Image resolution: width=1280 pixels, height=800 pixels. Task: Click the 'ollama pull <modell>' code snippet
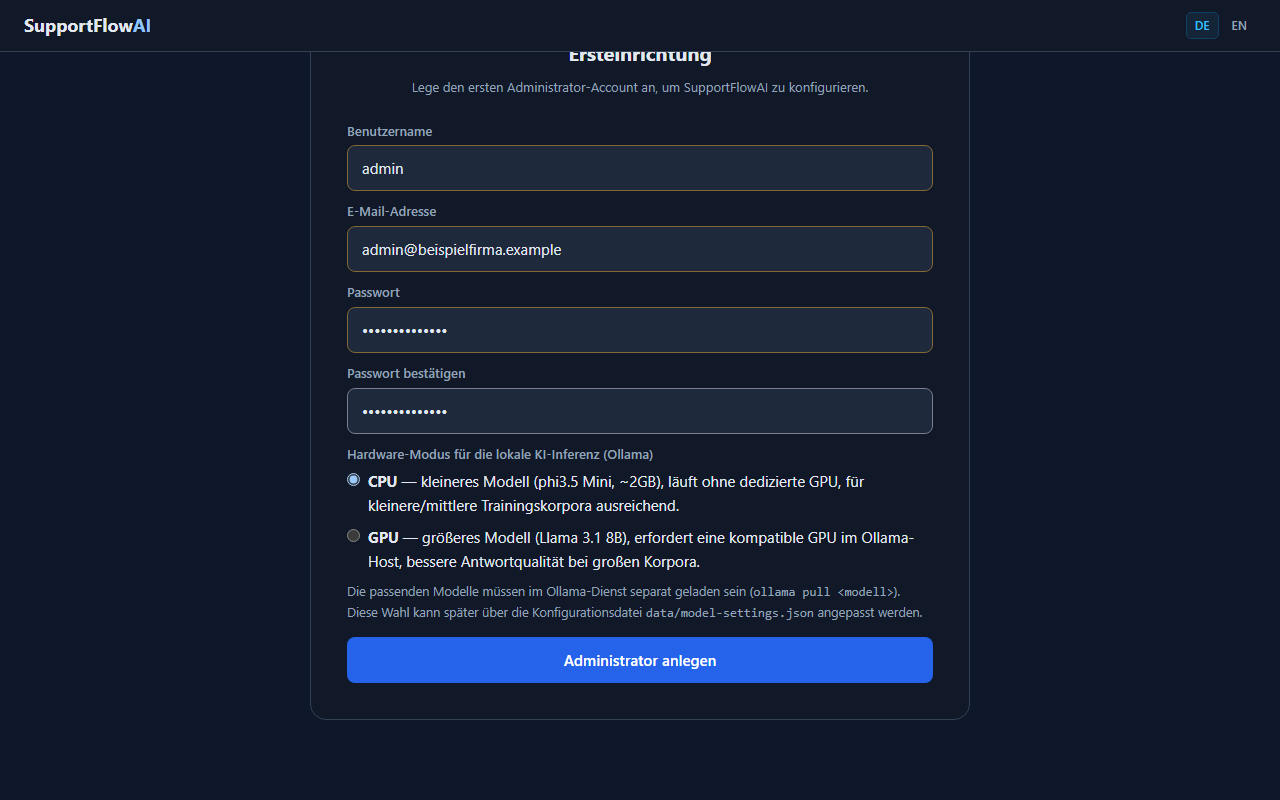point(825,591)
